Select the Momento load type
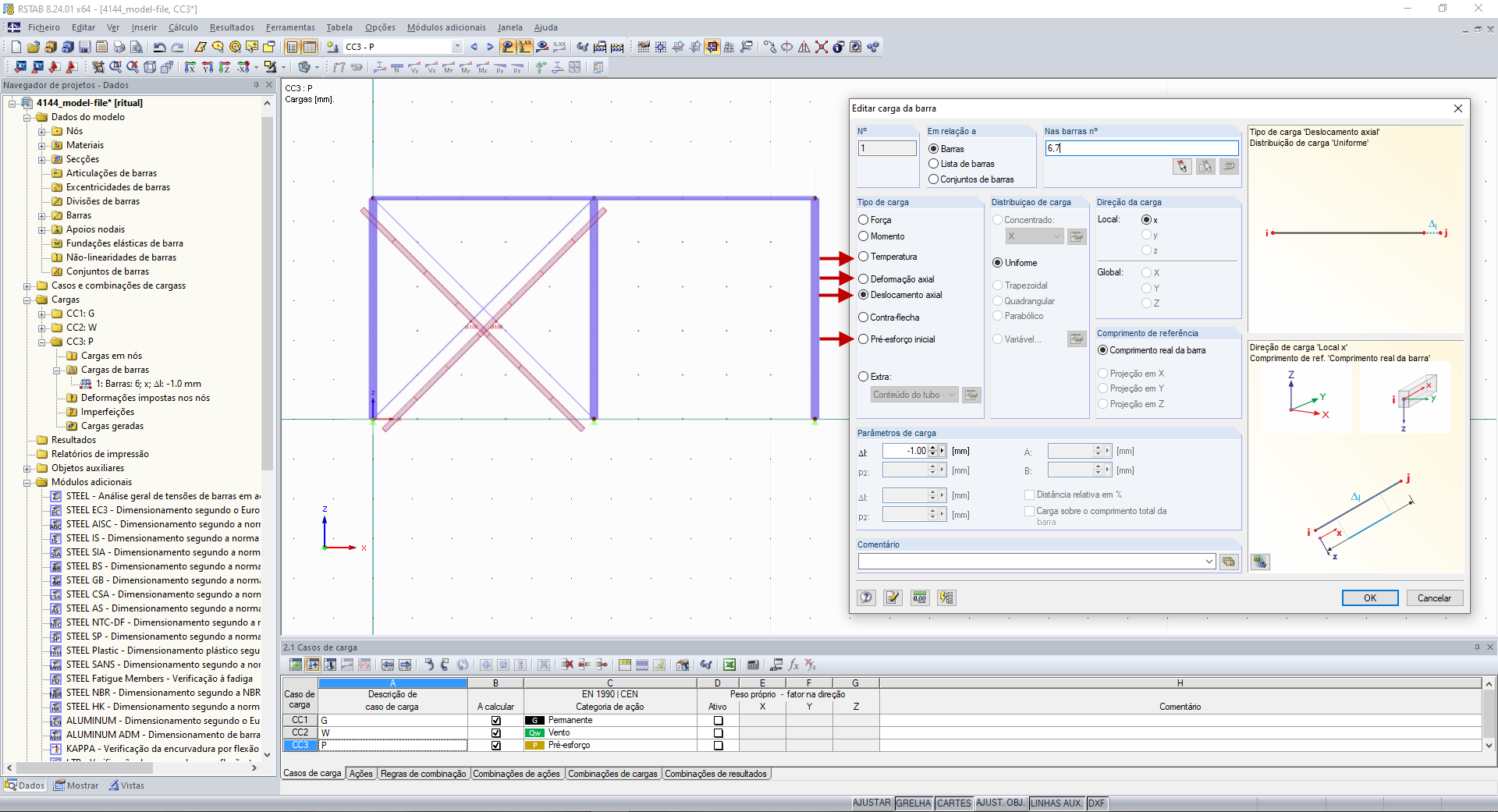This screenshot has height=812, width=1498. (864, 236)
